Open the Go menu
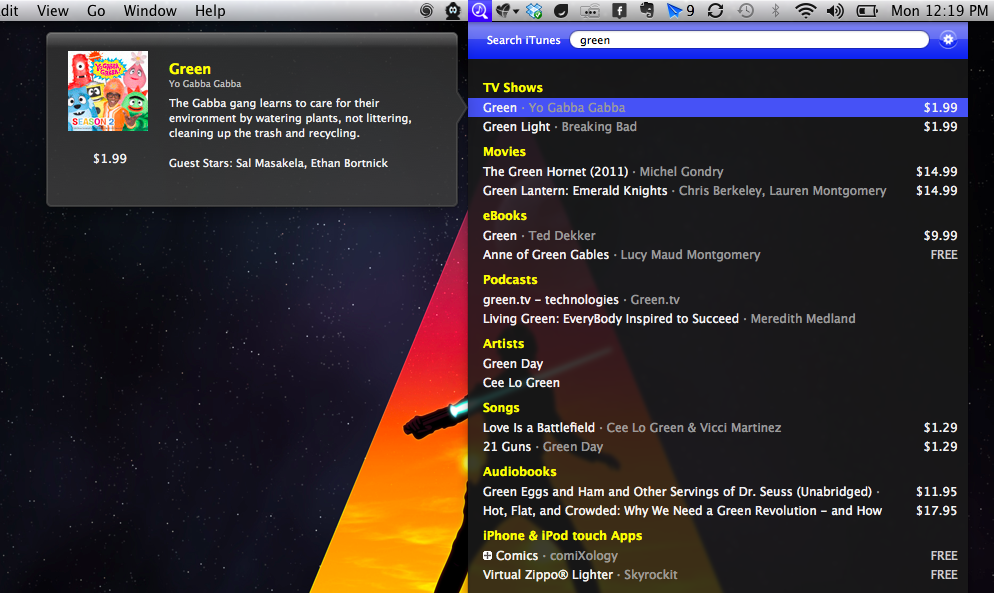Viewport: 994px width, 593px height. click(x=96, y=10)
